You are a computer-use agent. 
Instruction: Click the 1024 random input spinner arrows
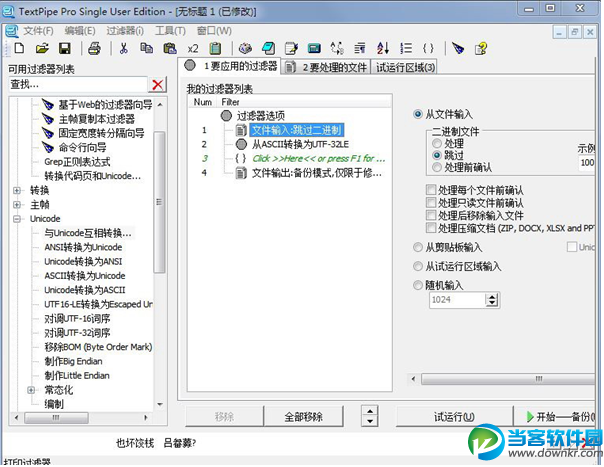[492, 300]
